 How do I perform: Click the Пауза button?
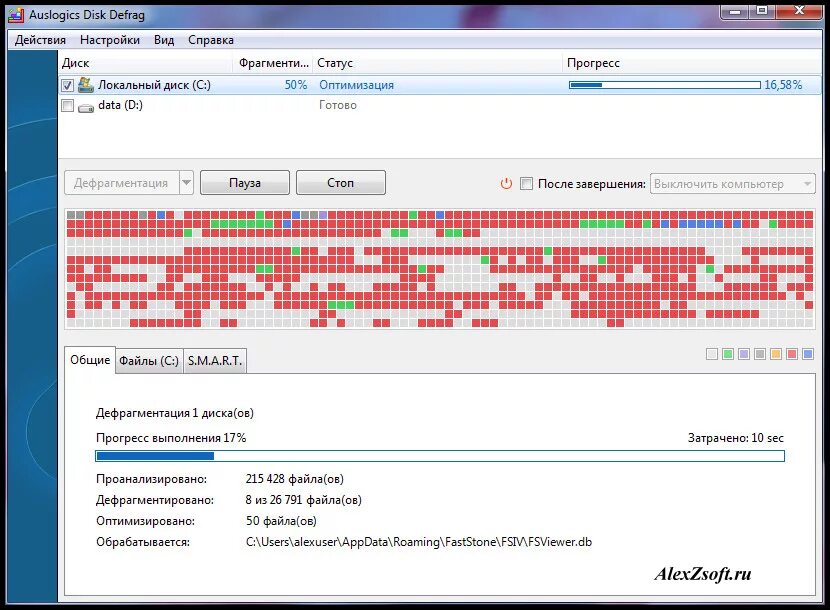point(245,183)
